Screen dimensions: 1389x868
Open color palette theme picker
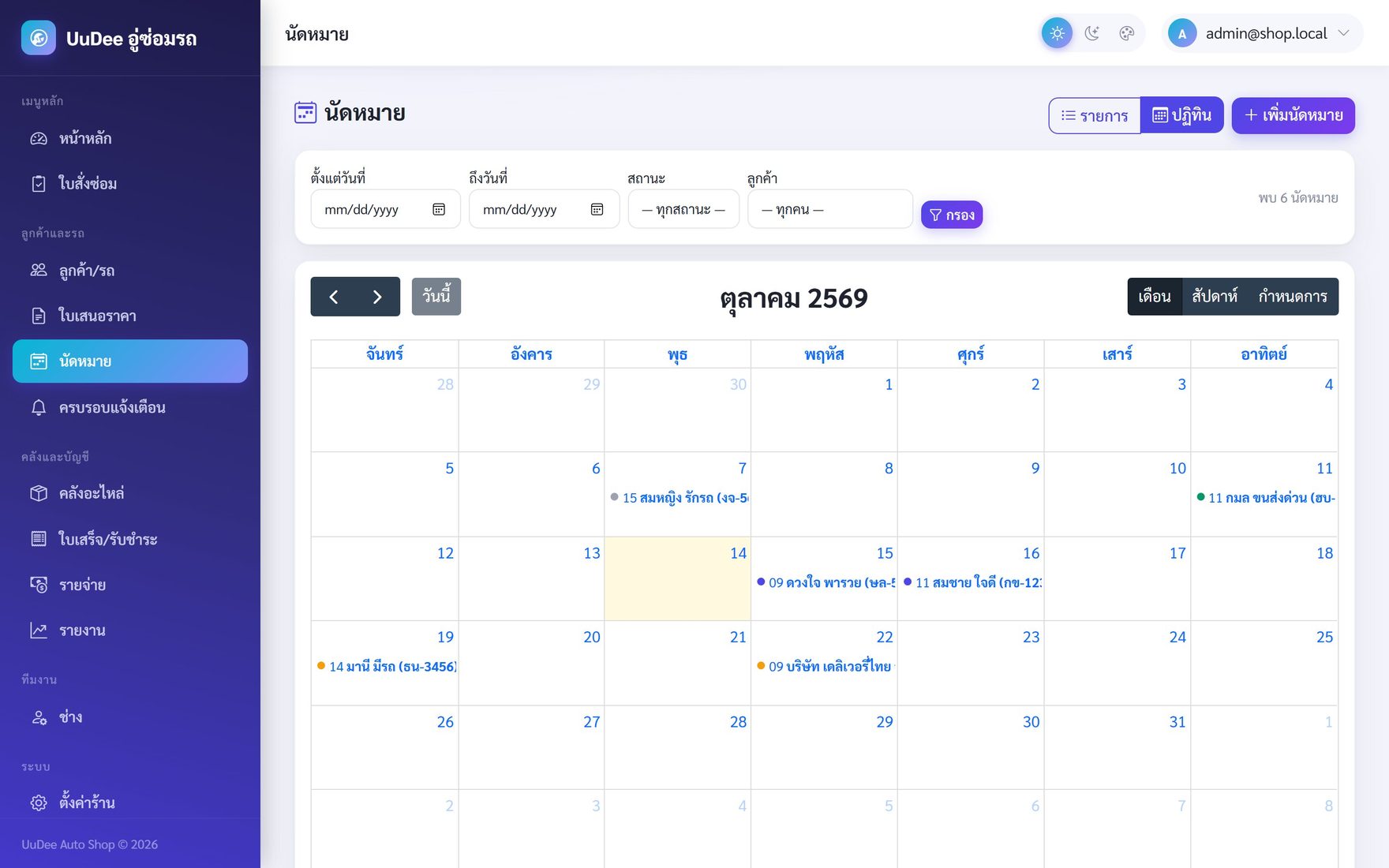[x=1127, y=33]
